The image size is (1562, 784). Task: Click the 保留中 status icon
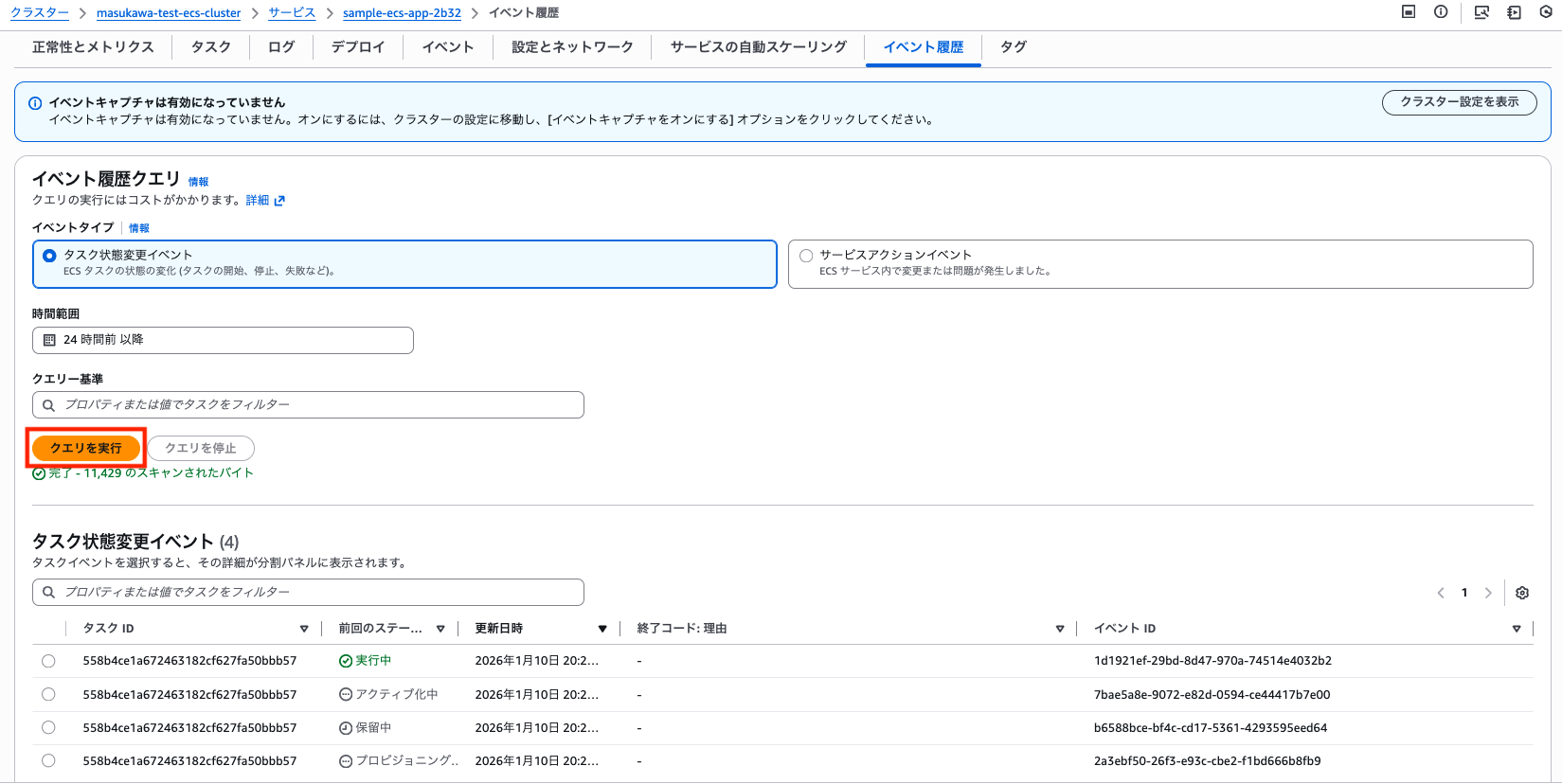pyautogui.click(x=346, y=728)
